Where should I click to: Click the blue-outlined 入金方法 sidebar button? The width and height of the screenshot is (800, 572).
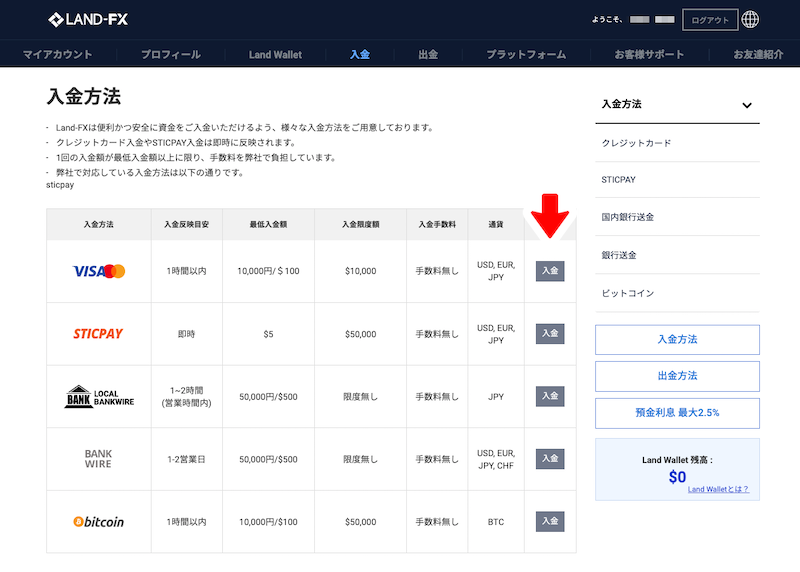coord(677,339)
